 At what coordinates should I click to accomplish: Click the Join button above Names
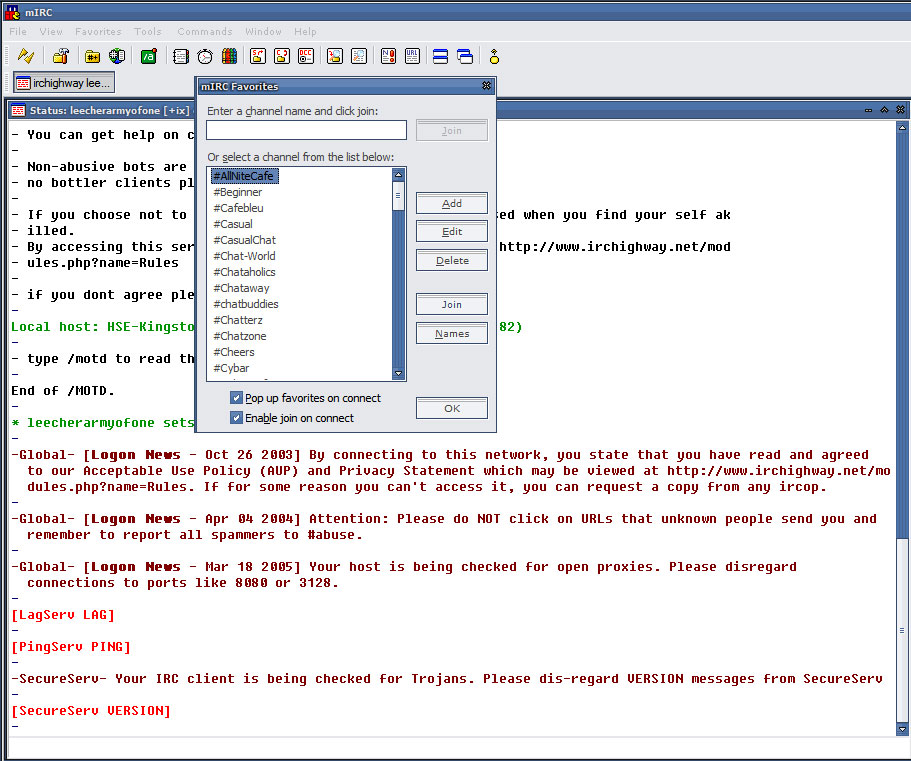pos(451,304)
